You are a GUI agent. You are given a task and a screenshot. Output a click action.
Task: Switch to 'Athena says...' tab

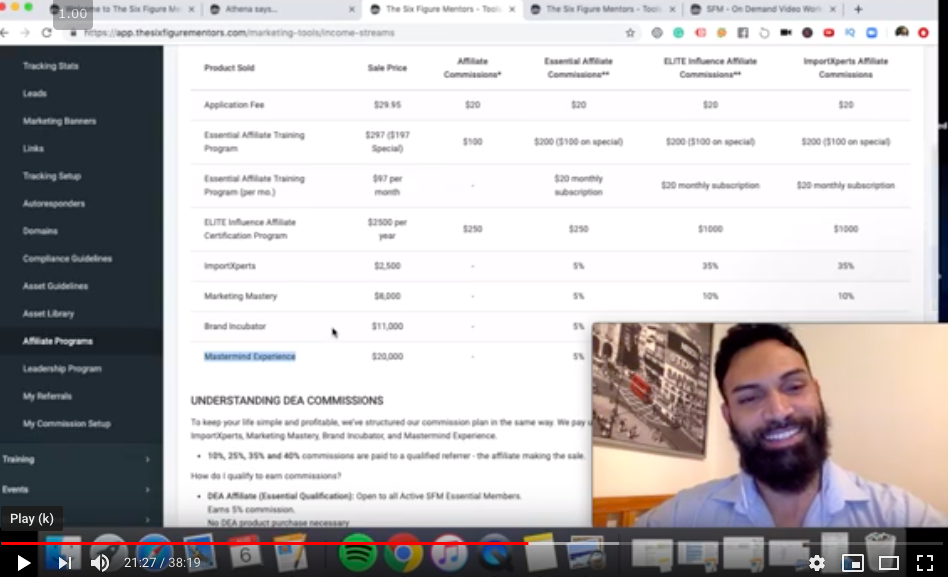[x=280, y=9]
